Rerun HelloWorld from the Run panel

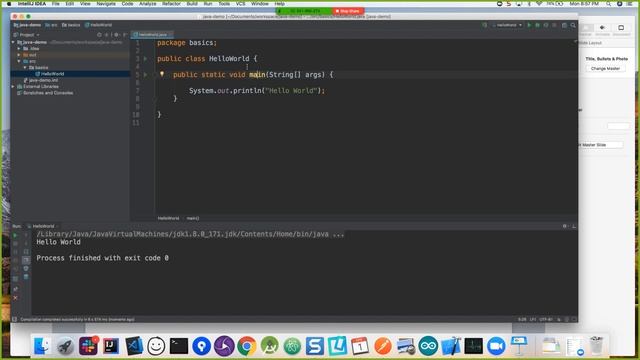pos(16,236)
